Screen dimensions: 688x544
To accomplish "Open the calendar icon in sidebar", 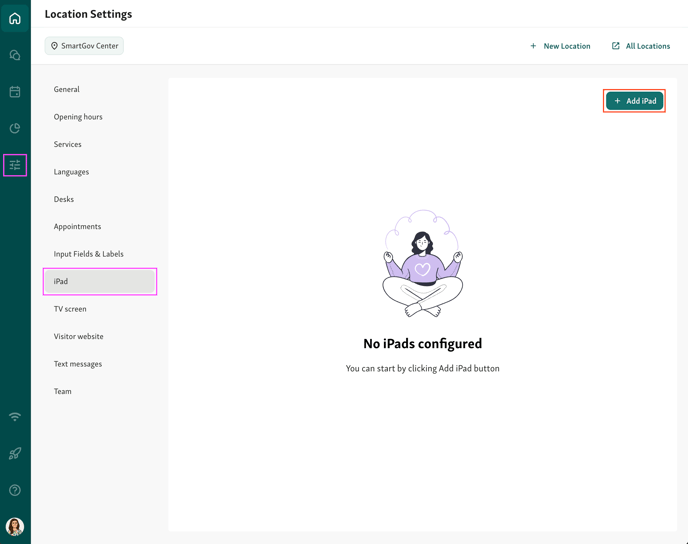I will 15,92.
